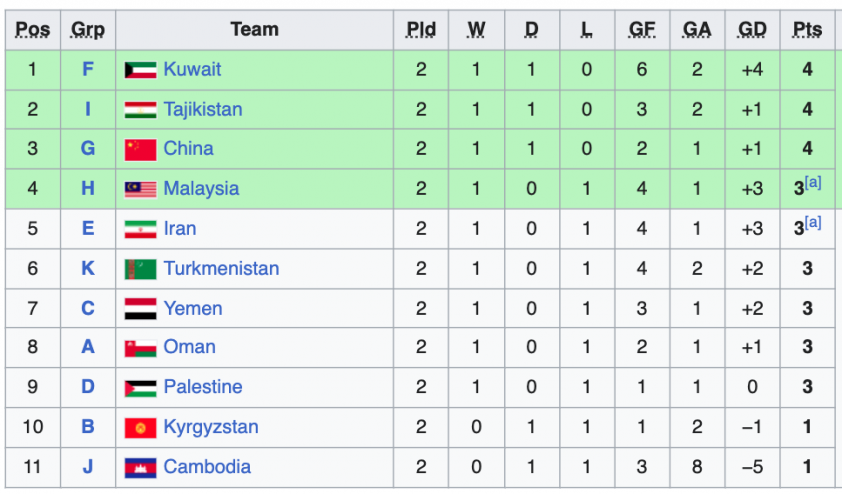This screenshot has height=494, width=842.
Task: Click the GD column header
Action: [752, 29]
